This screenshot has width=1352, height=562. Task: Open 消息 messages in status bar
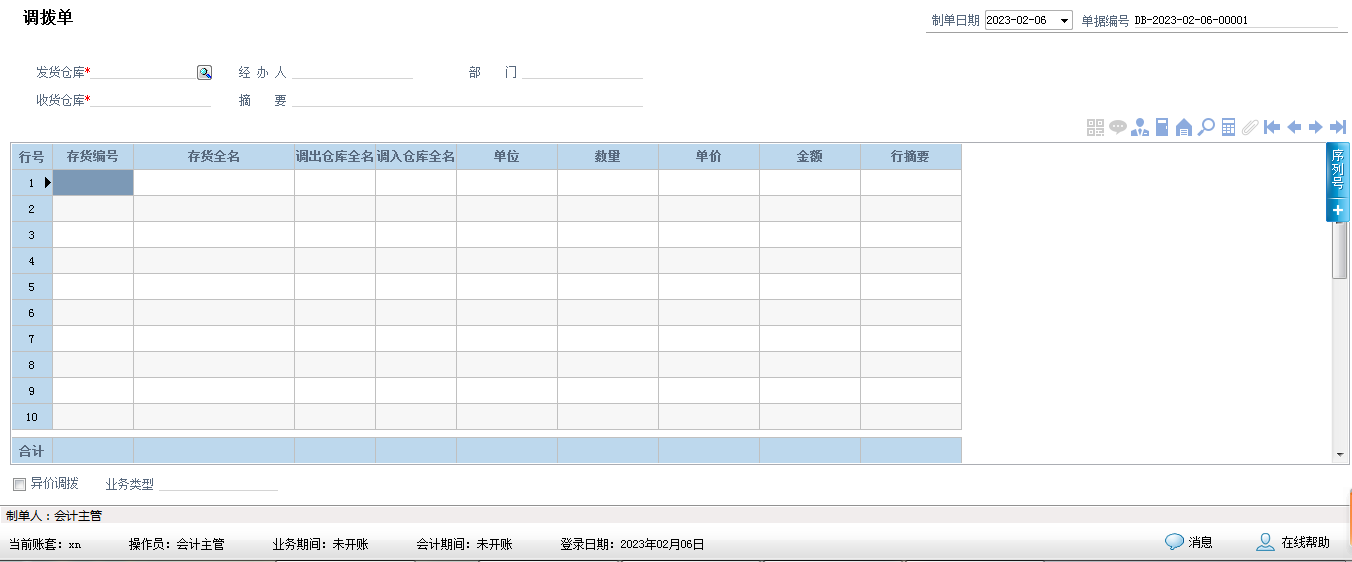(1189, 542)
